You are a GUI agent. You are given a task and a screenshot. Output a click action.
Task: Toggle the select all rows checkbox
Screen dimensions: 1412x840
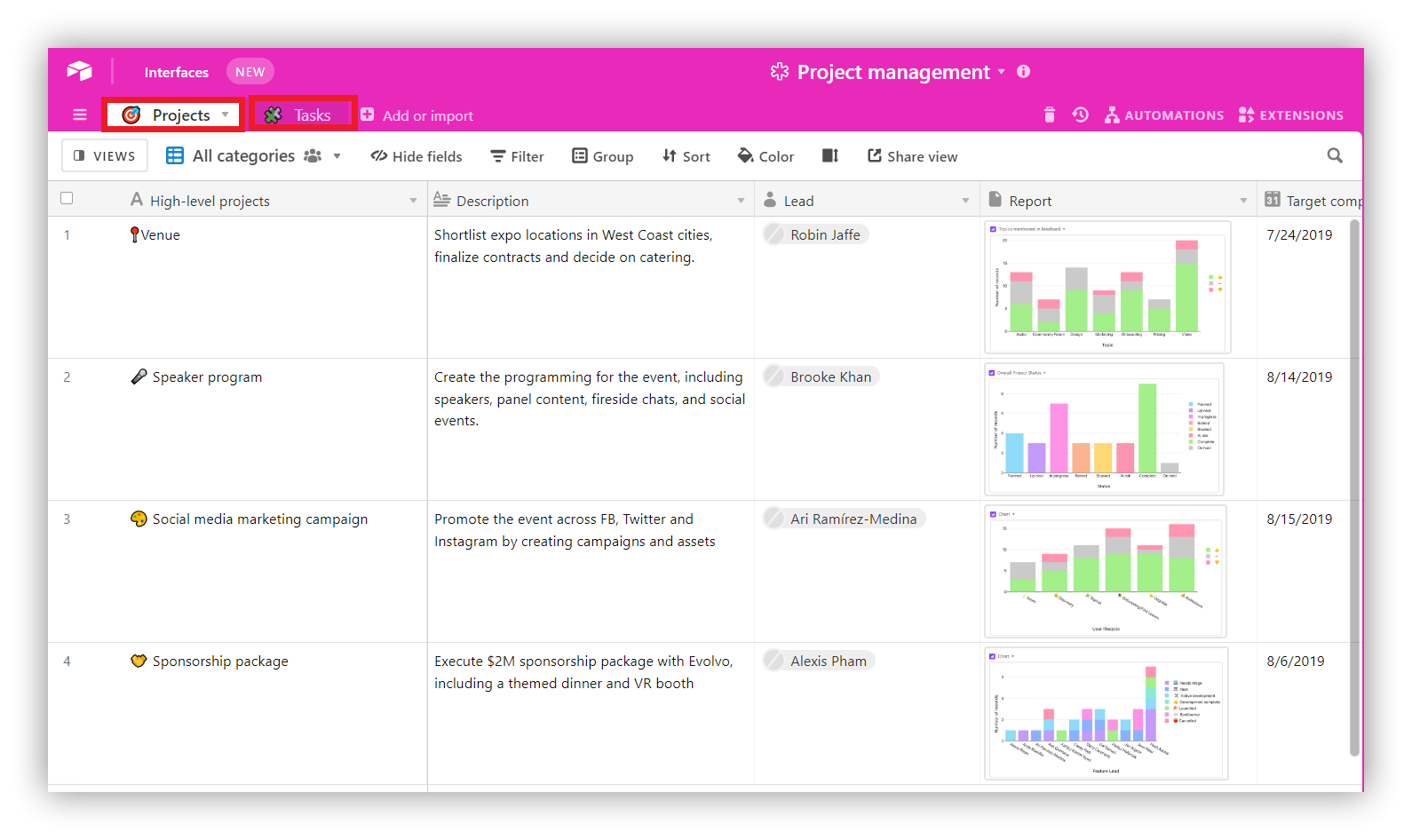click(x=67, y=198)
